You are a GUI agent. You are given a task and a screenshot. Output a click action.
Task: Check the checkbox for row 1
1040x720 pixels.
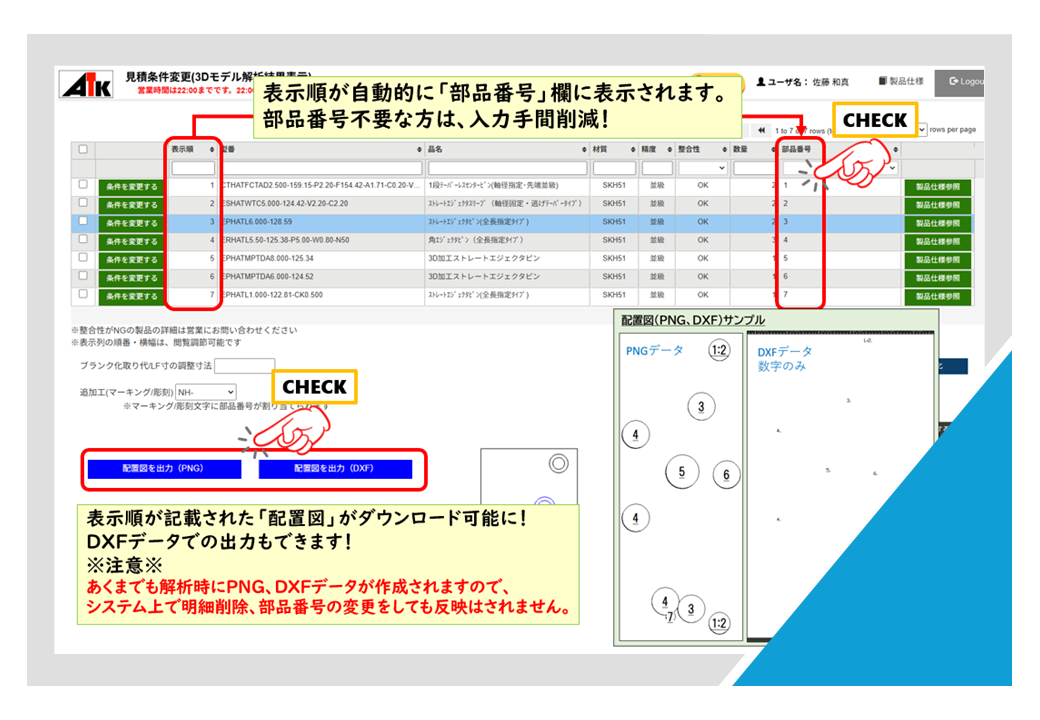83,185
